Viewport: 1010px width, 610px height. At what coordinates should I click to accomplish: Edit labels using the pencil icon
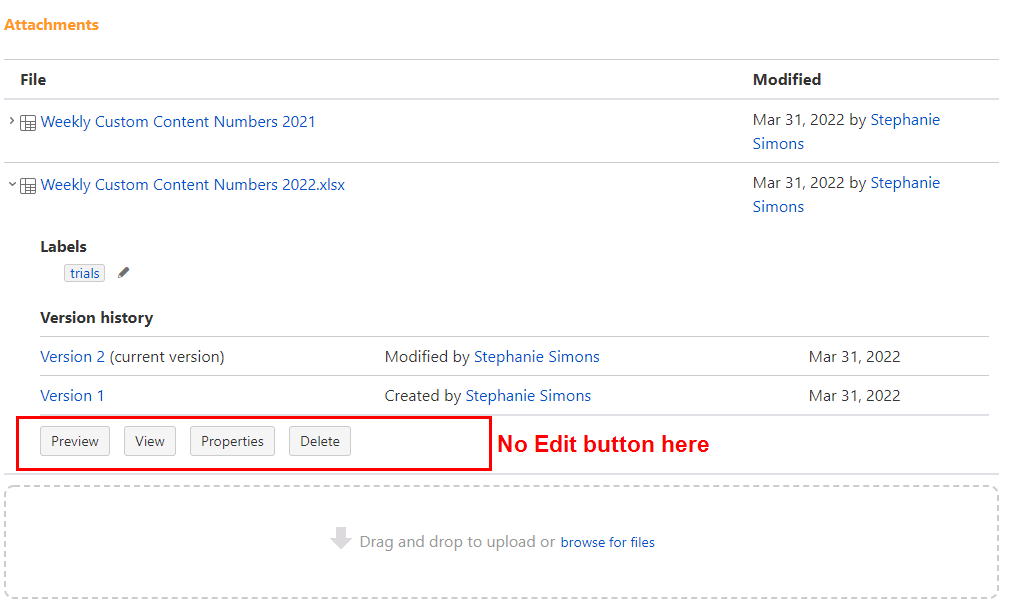click(x=122, y=272)
